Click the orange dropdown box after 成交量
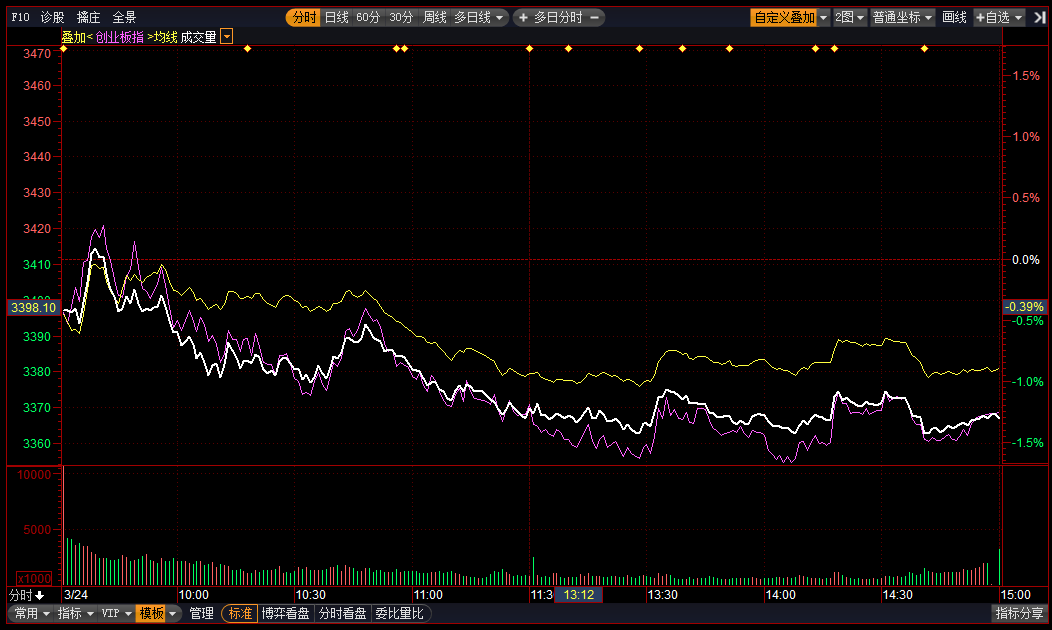Image resolution: width=1052 pixels, height=630 pixels. pyautogui.click(x=227, y=37)
